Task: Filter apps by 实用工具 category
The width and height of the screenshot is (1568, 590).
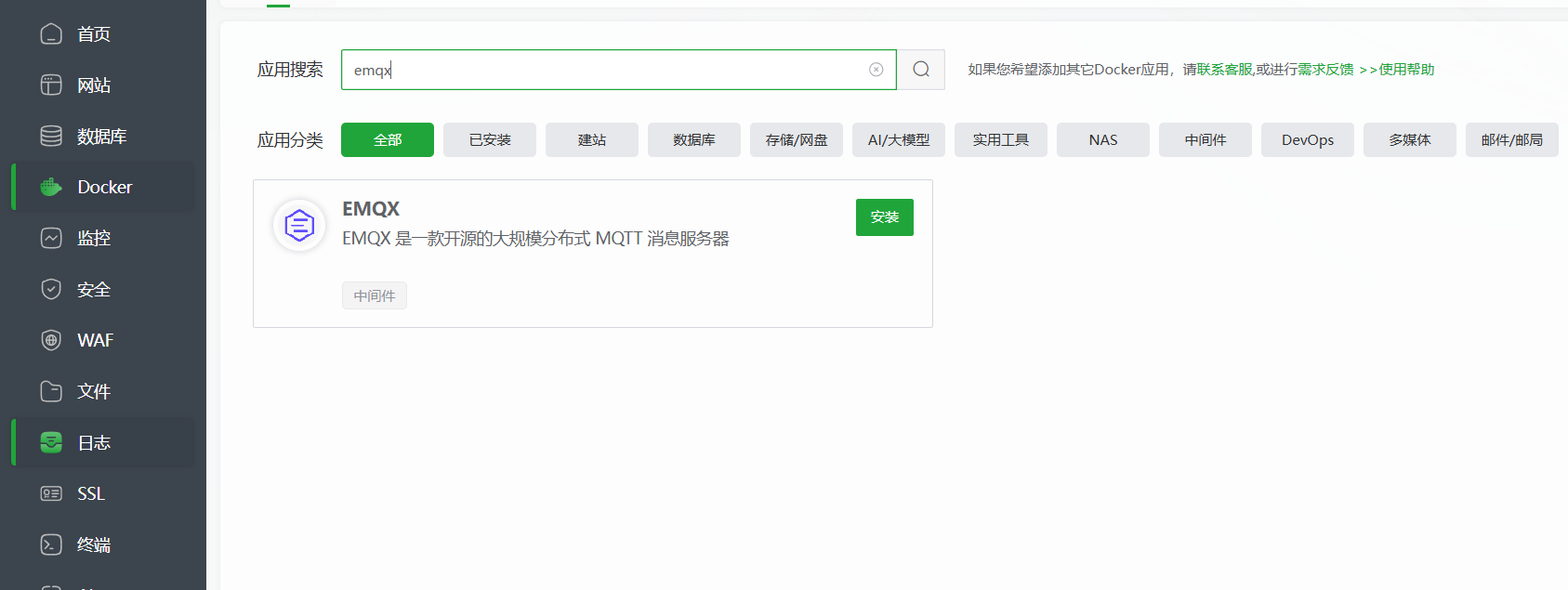Action: click(x=1001, y=140)
